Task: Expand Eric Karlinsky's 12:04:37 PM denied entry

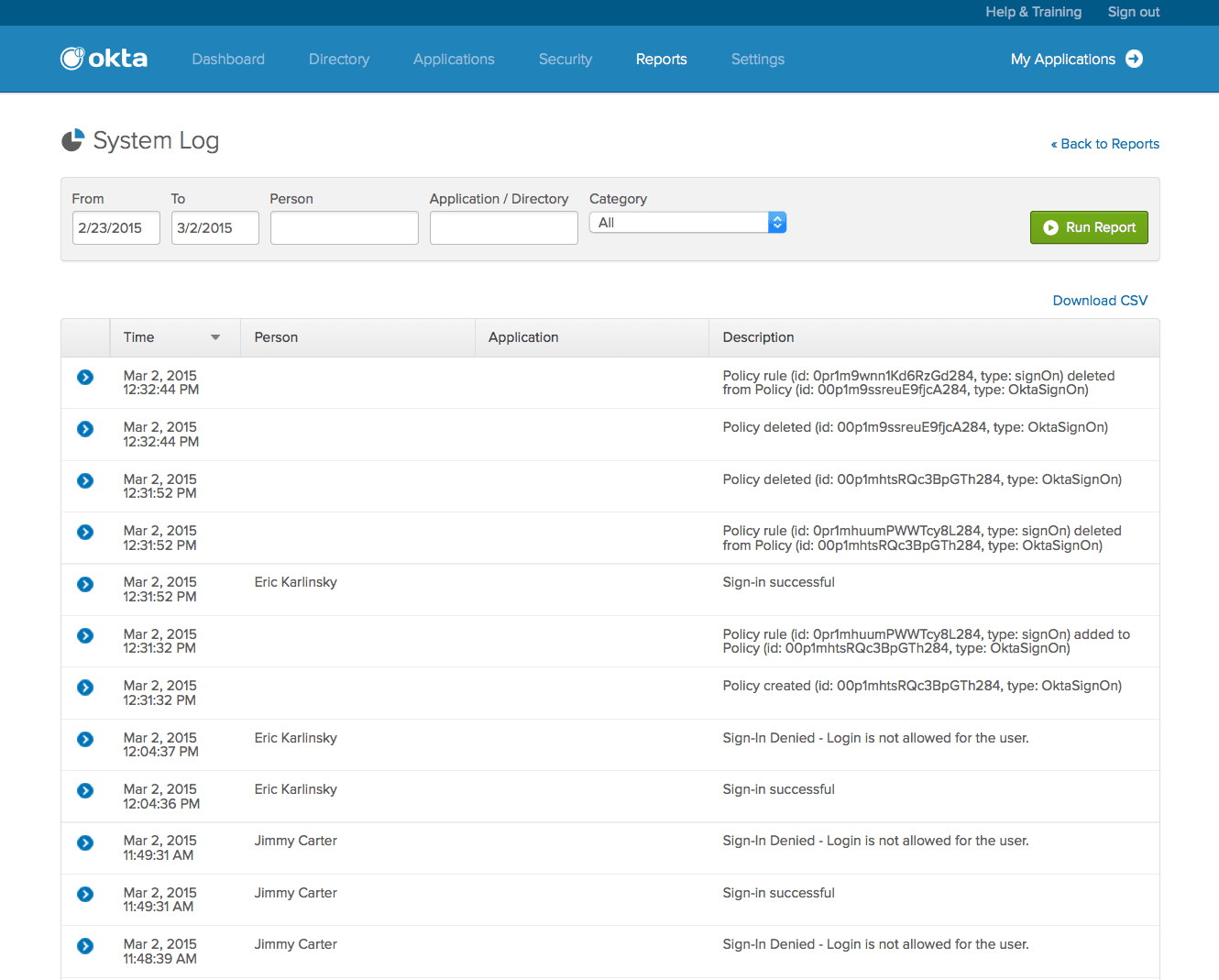Action: pyautogui.click(x=85, y=740)
